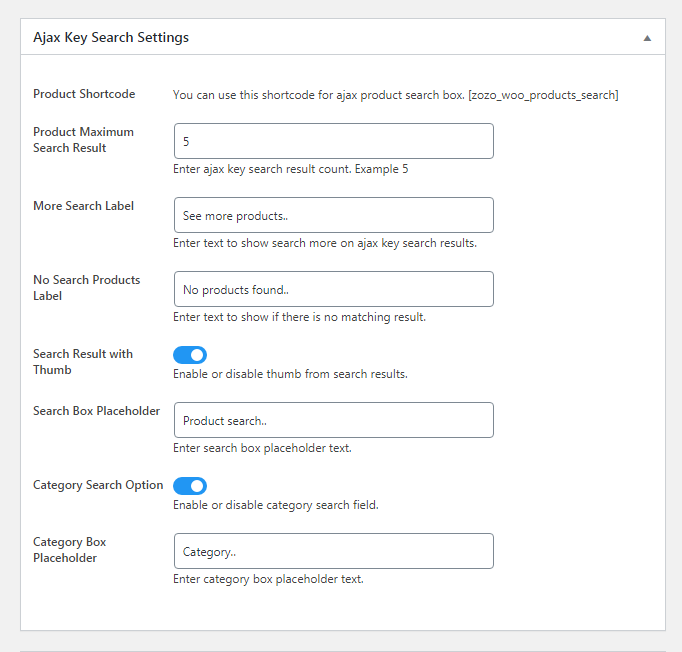Click the 'Enable or disable category search field' description
This screenshot has width=682, height=652.
[x=276, y=505]
